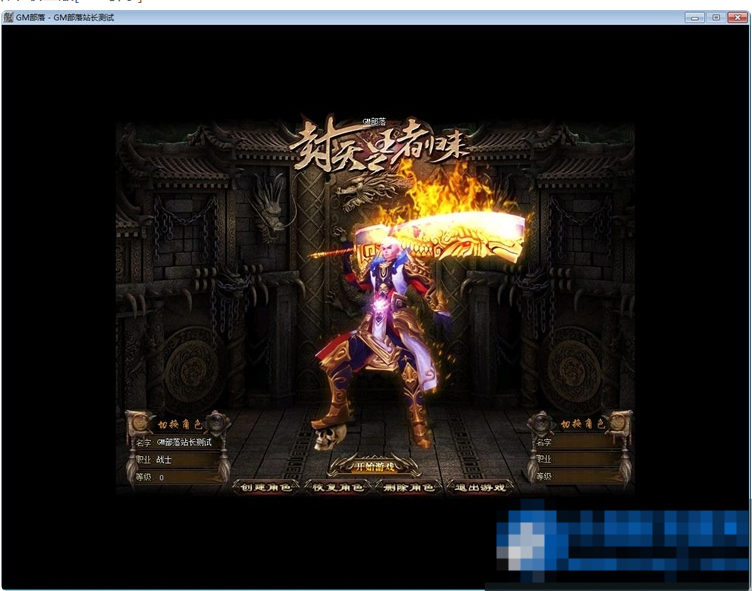The width and height of the screenshot is (752, 591).
Task: Select the left 切换角色 panel header
Action: (178, 424)
